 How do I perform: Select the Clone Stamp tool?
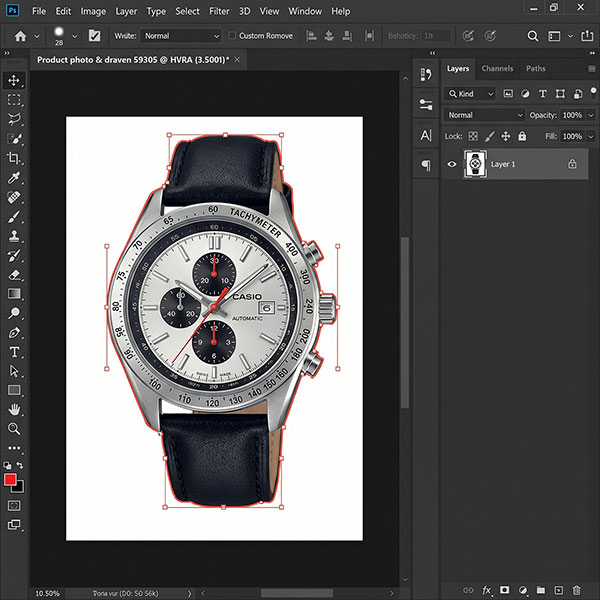[14, 236]
